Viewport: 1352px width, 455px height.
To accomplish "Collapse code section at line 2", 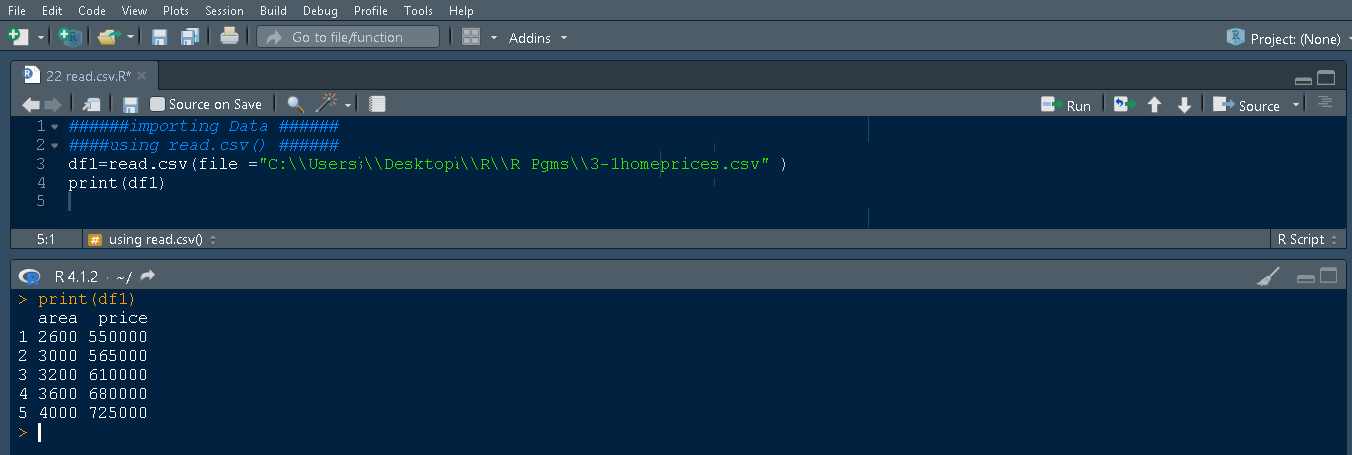I will point(54,146).
